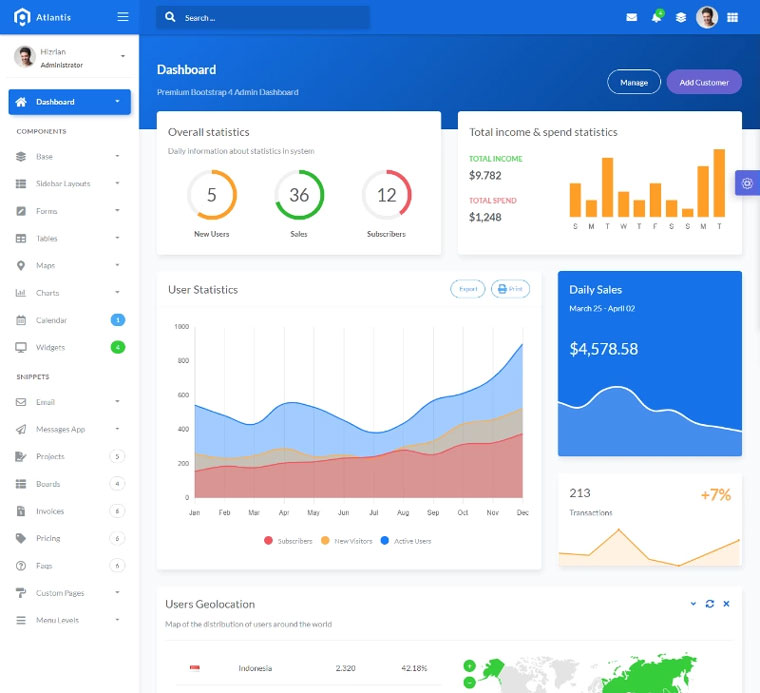
Task: Expand the Hizrian Administrator profile dropdown
Action: point(123,56)
